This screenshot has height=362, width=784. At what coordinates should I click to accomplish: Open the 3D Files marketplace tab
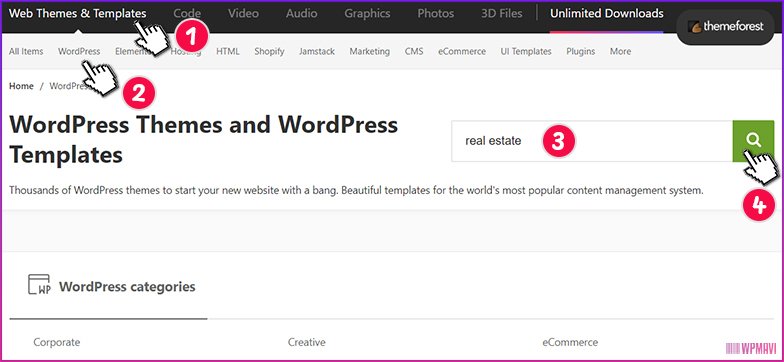502,14
